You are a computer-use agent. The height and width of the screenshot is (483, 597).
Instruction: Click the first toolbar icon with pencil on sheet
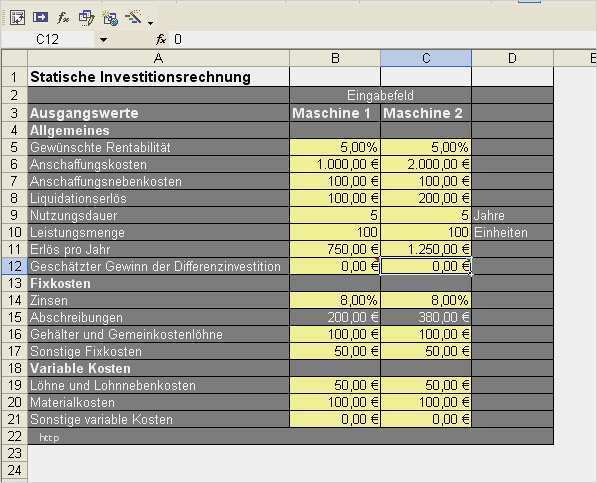point(17,18)
